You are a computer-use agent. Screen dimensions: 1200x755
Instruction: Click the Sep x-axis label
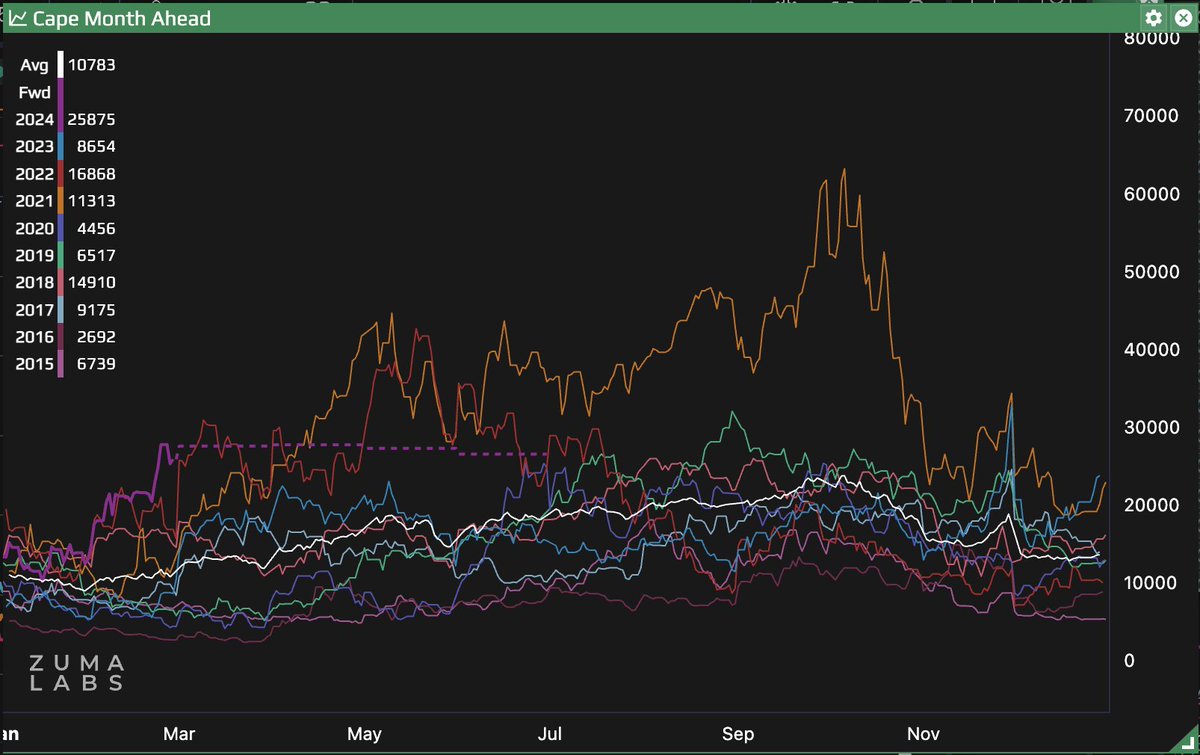coord(737,735)
